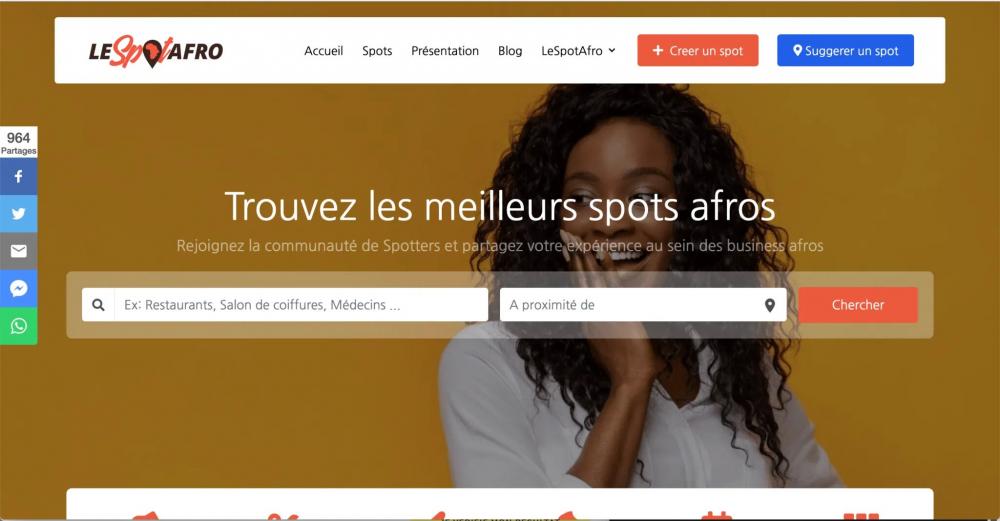Click the Trouvez les meilleurs spots afros heading

(500, 207)
